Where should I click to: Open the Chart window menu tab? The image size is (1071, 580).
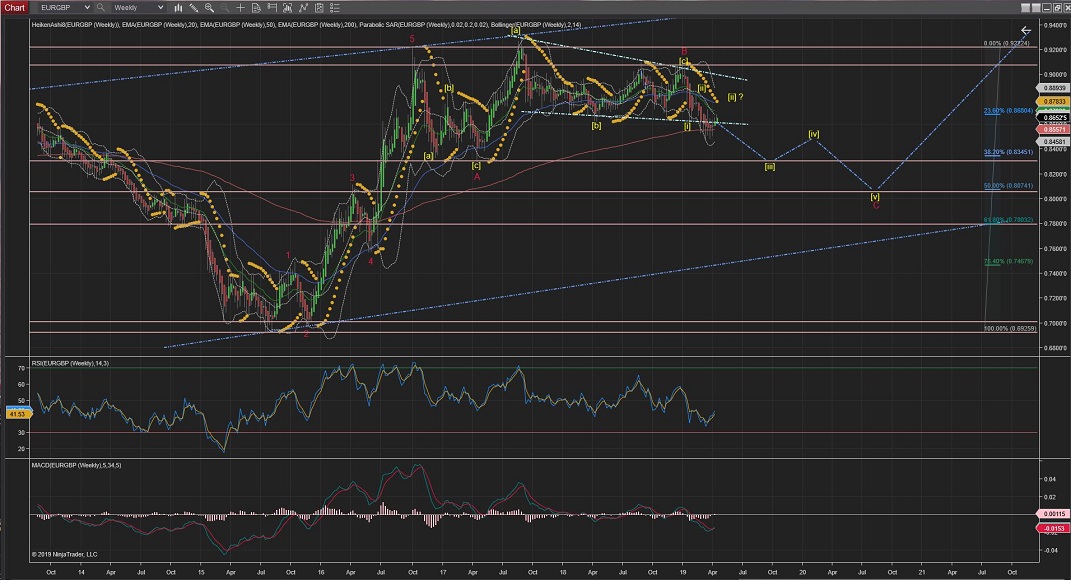tap(14, 8)
